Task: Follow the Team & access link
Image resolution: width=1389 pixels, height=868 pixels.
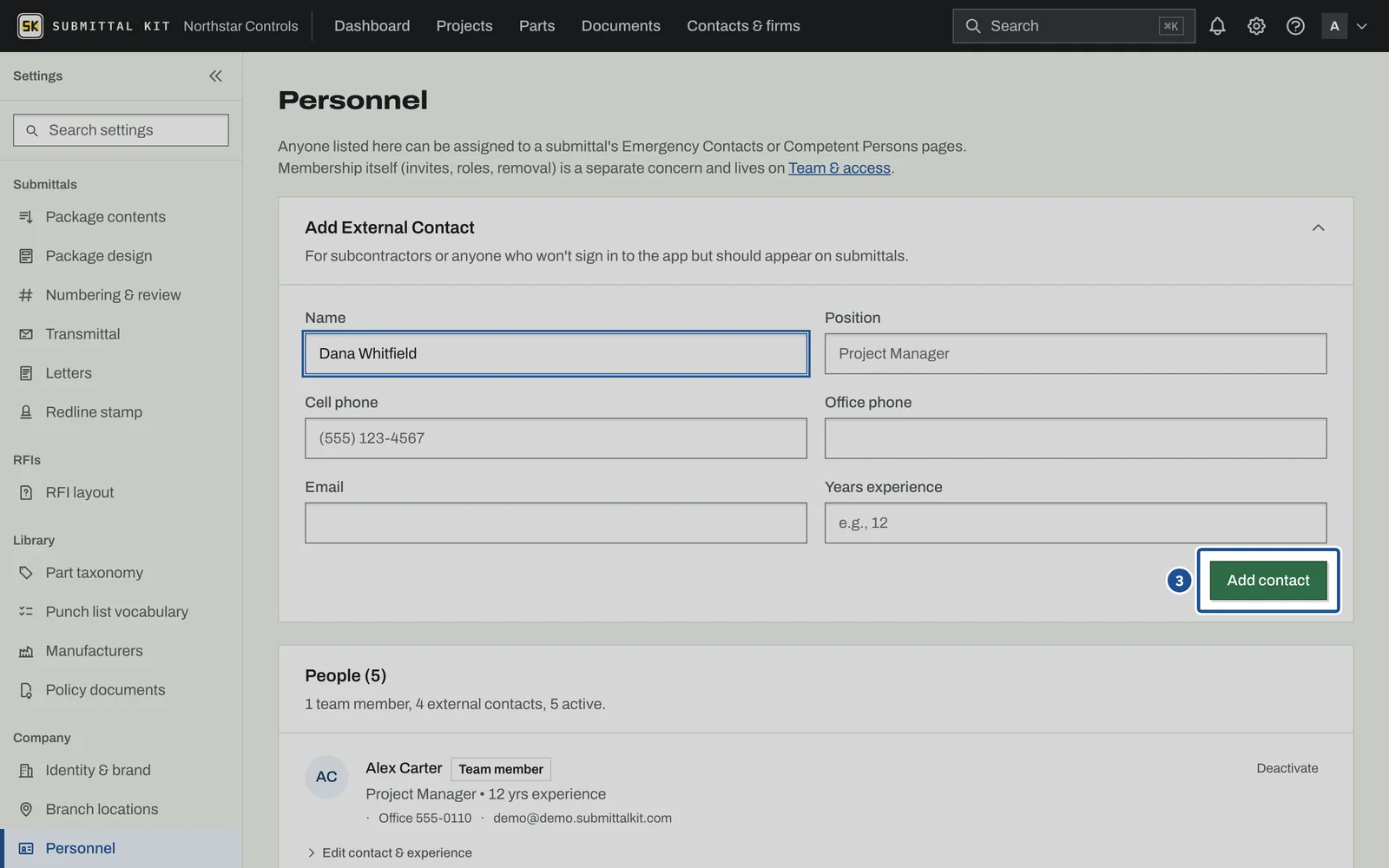Action: pyautogui.click(x=839, y=168)
